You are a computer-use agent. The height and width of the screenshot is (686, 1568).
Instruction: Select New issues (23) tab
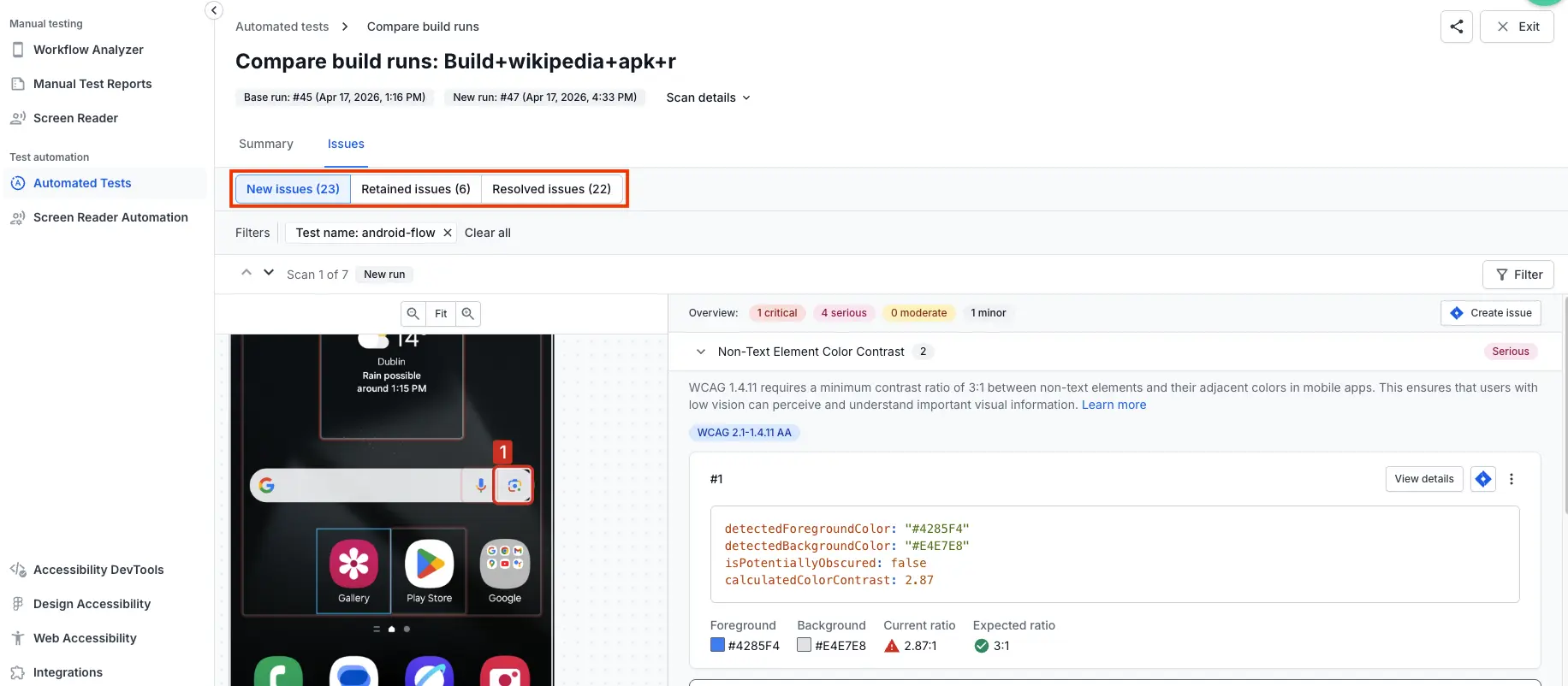pos(293,189)
